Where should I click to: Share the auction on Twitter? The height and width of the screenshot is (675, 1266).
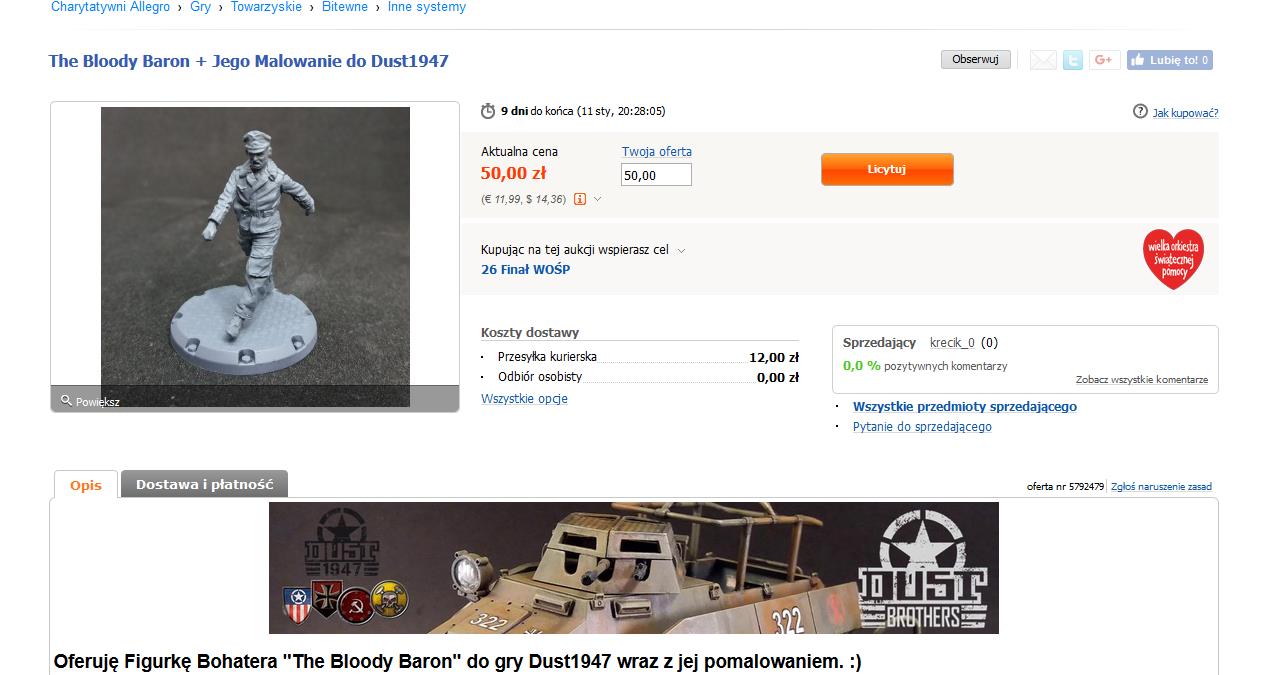pyautogui.click(x=1073, y=60)
